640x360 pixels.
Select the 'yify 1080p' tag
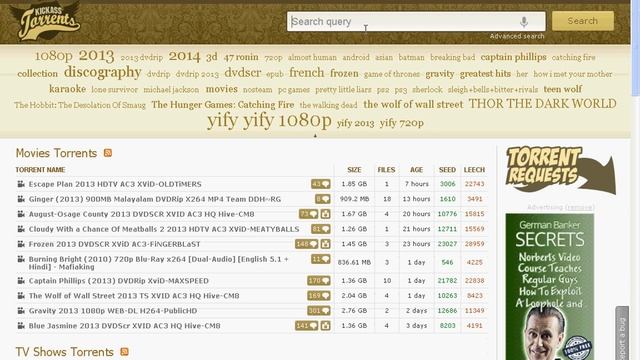pos(287,121)
